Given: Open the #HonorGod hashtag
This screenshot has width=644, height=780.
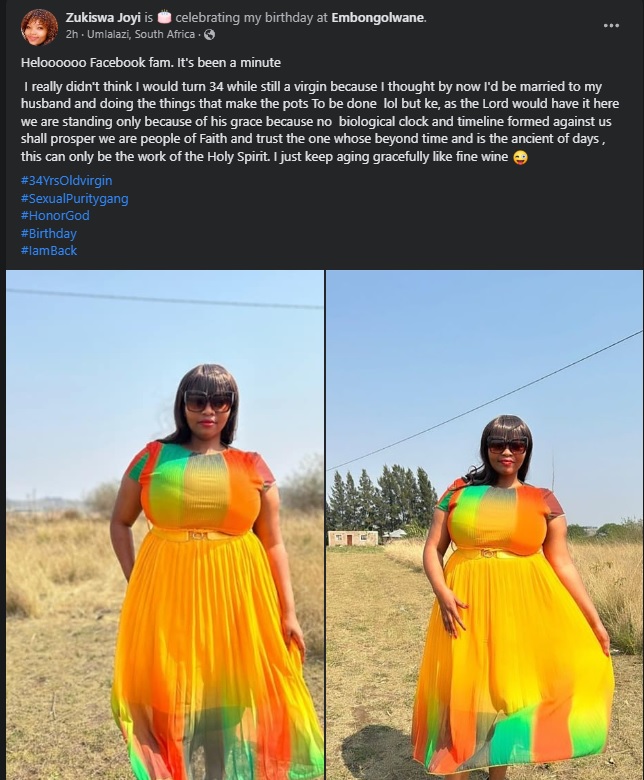Looking at the screenshot, I should 55,215.
